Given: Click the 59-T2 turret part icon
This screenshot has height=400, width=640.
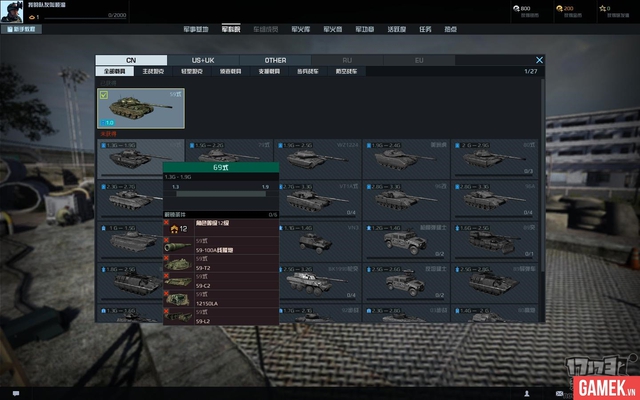Looking at the screenshot, I should [178, 264].
